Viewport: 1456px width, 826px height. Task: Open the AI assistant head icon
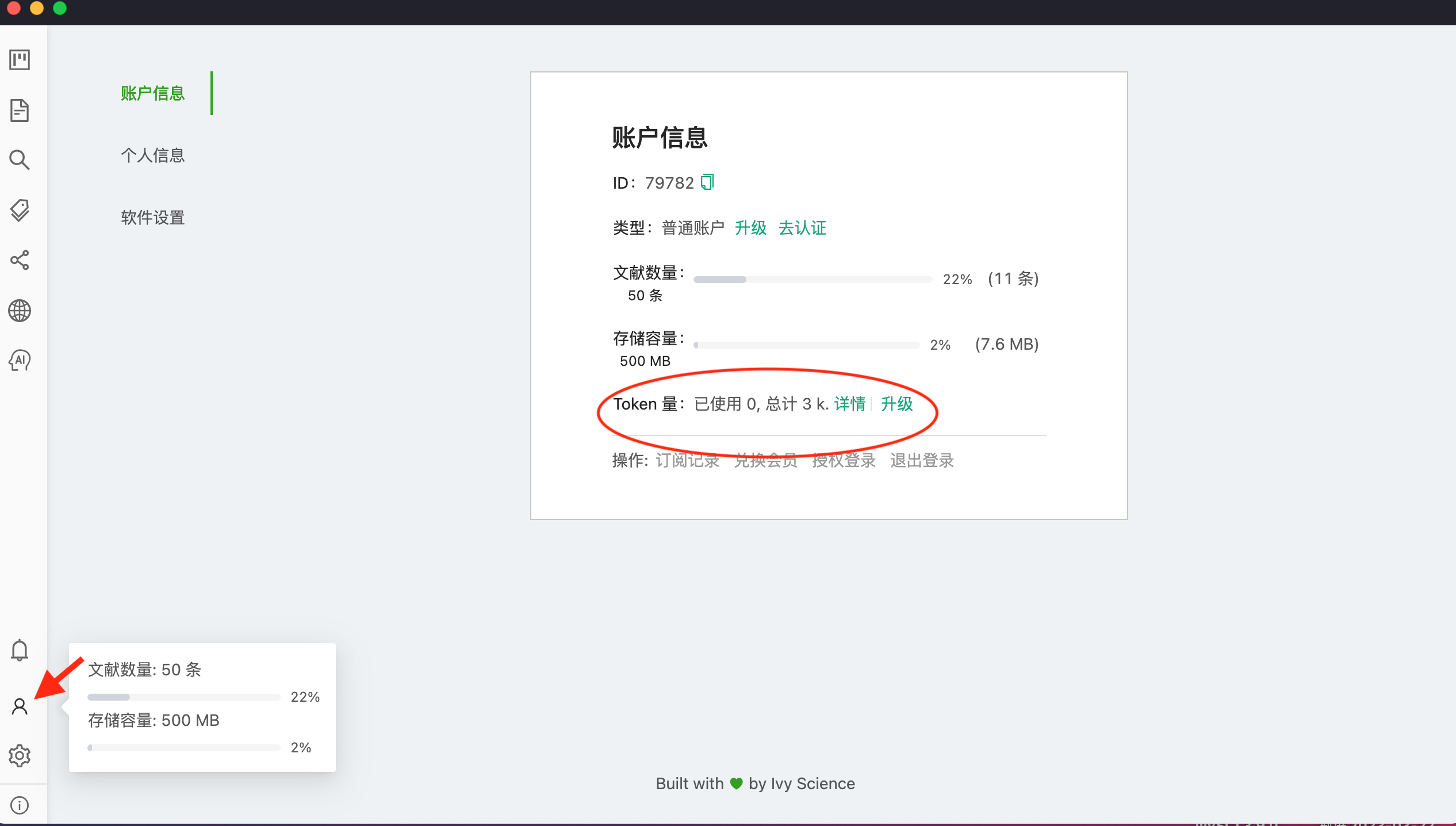[x=20, y=361]
